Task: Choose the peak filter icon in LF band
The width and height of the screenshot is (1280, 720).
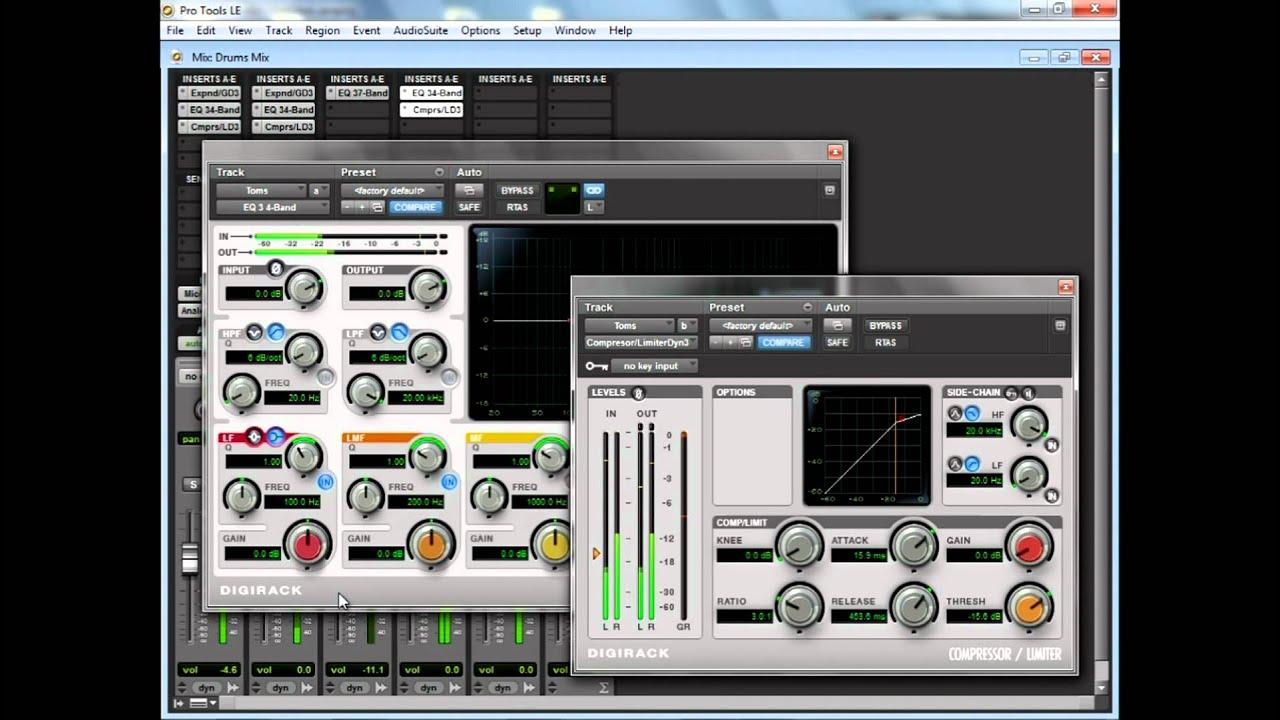Action: (x=254, y=436)
